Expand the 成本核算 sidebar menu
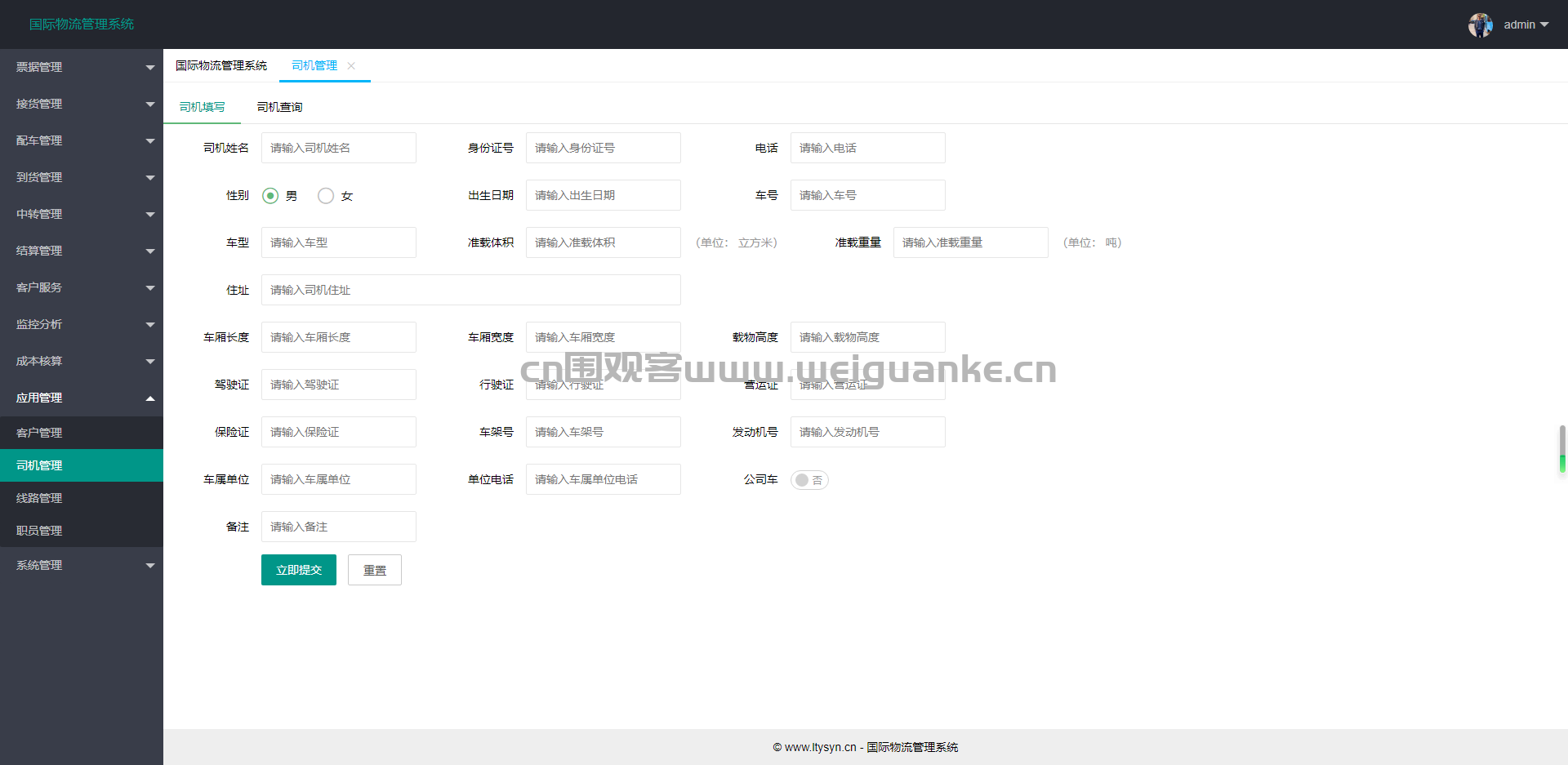The height and width of the screenshot is (765, 1568). coord(82,361)
